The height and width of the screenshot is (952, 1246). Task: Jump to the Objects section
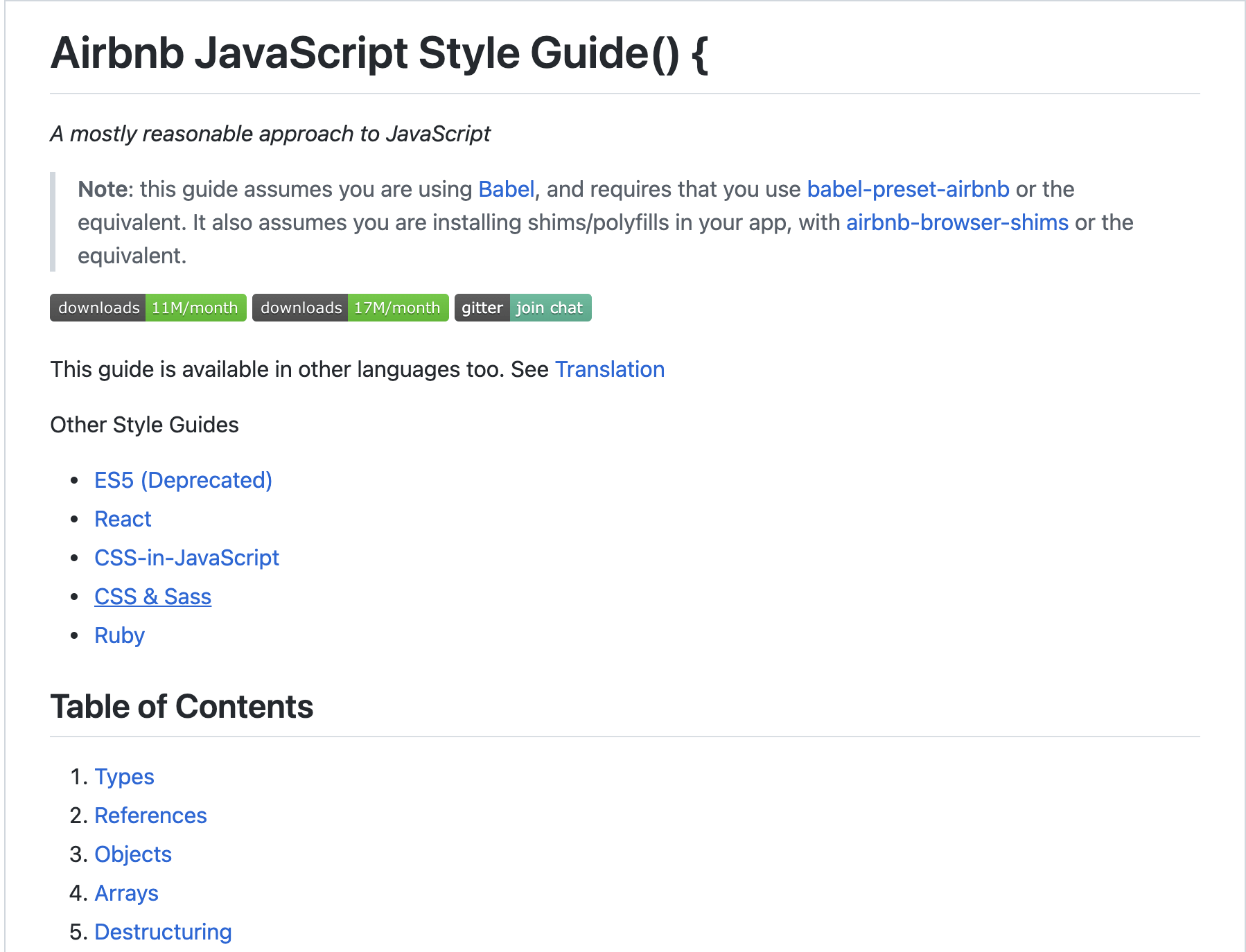[133, 854]
